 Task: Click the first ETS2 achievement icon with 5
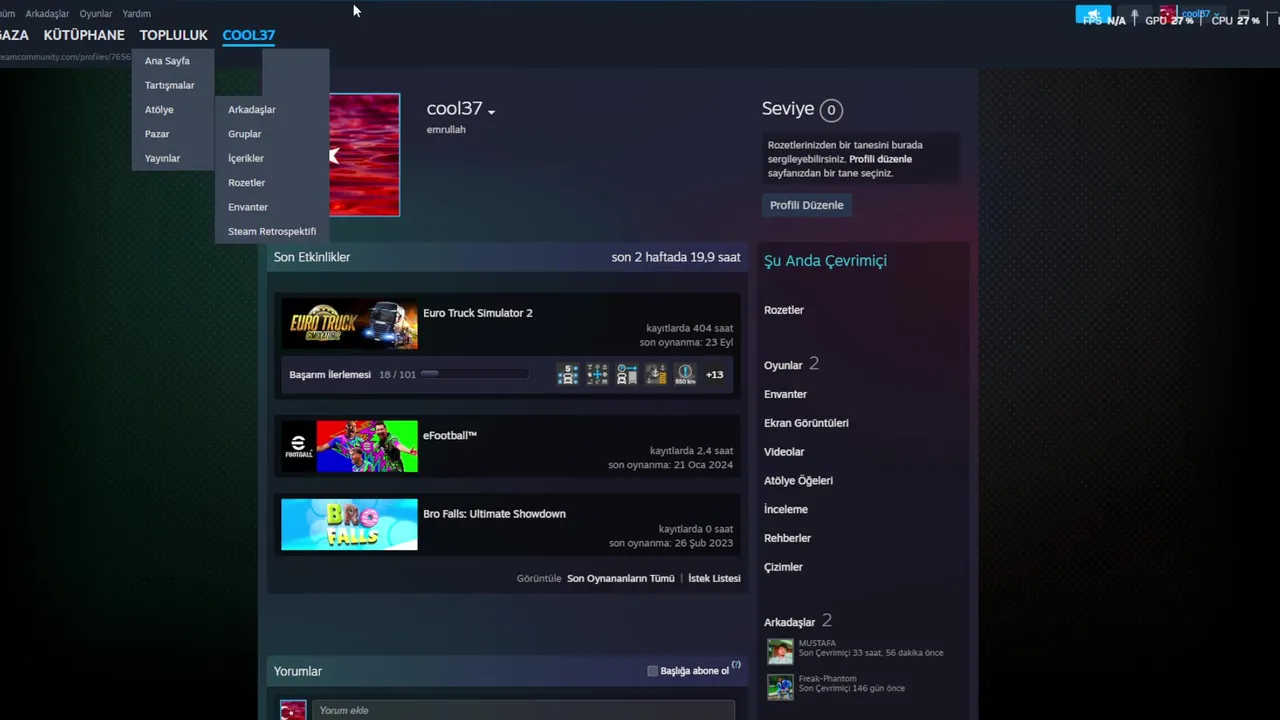click(568, 374)
